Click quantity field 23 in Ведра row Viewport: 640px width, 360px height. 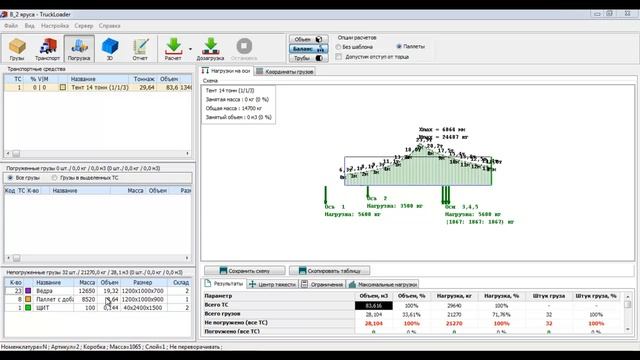click(x=14, y=291)
